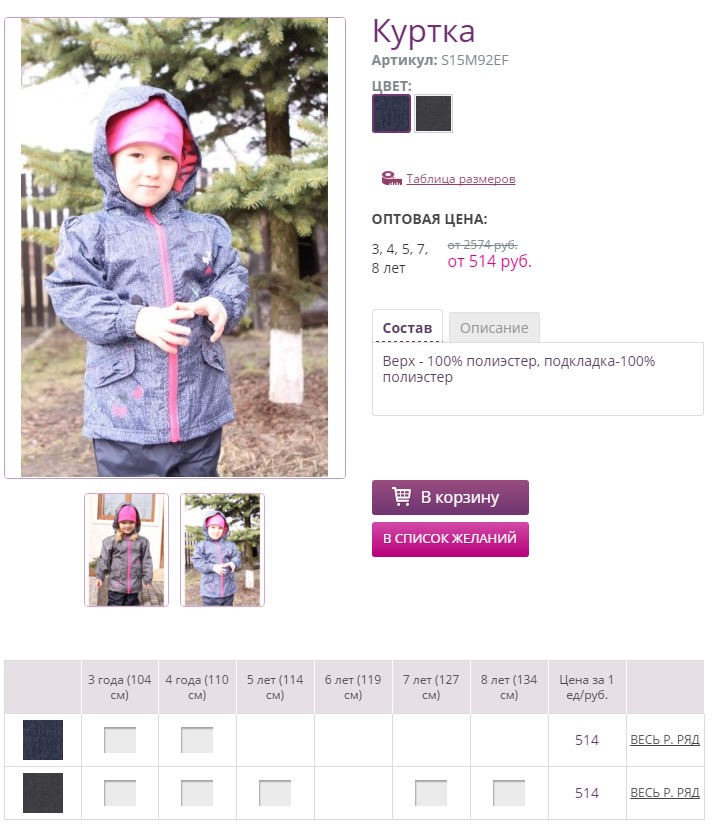
Task: Add item with В корзину button
Action: click(450, 497)
